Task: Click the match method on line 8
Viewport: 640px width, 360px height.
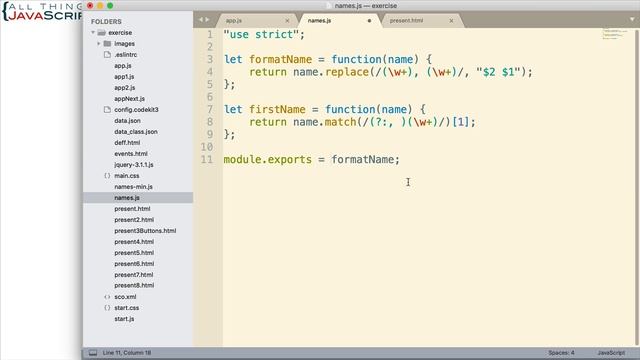Action: (340, 122)
